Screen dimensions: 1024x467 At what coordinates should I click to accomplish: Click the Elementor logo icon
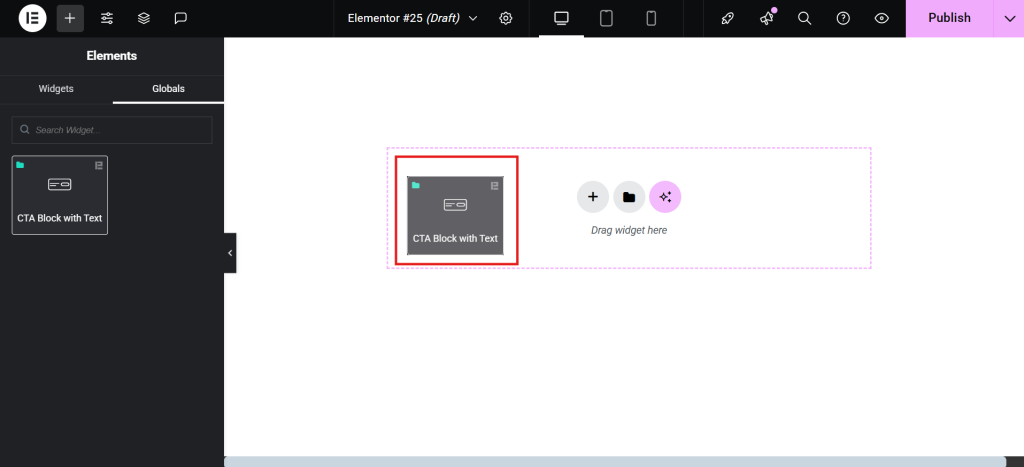tap(32, 18)
